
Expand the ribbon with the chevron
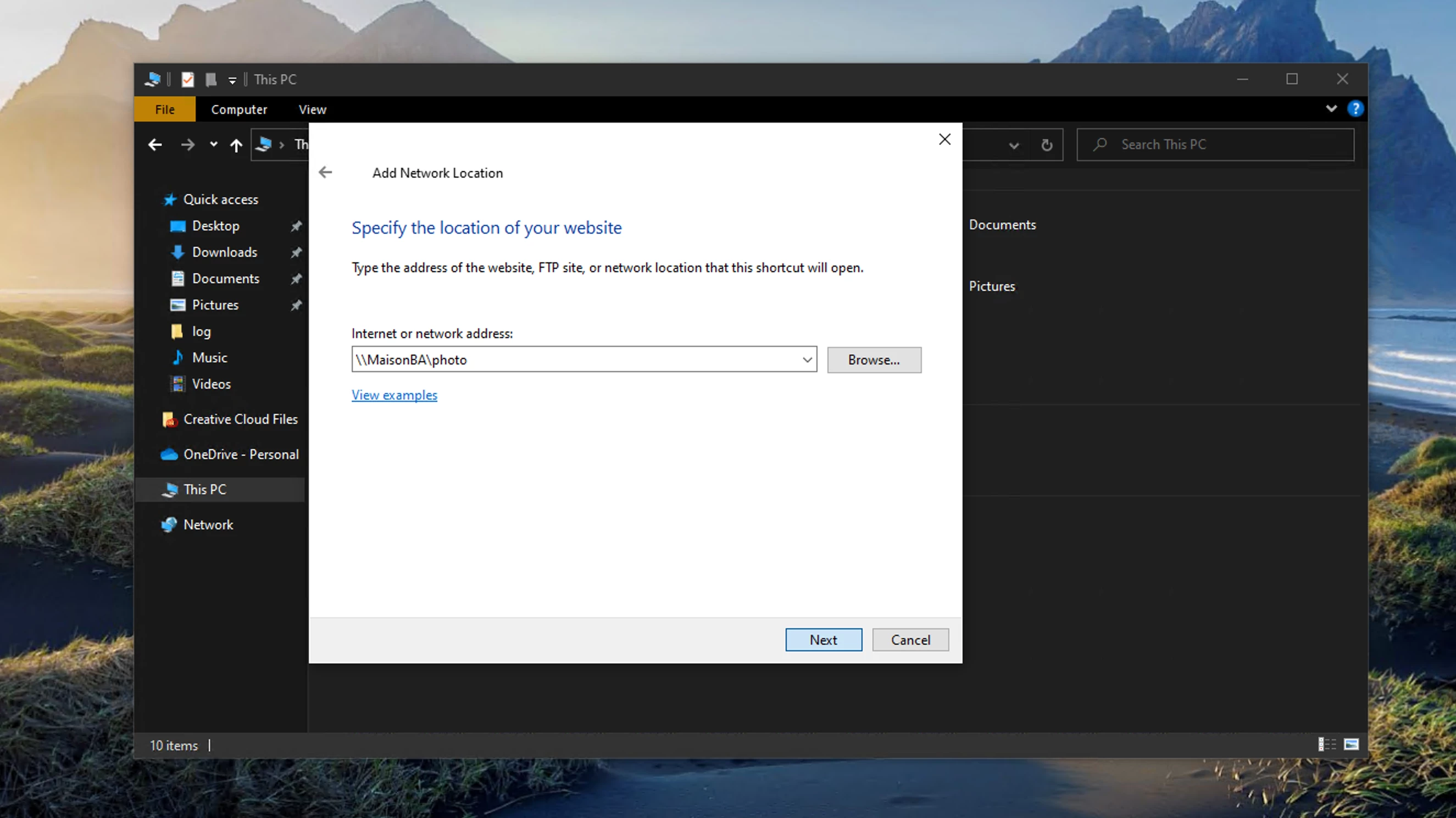[x=1331, y=109]
